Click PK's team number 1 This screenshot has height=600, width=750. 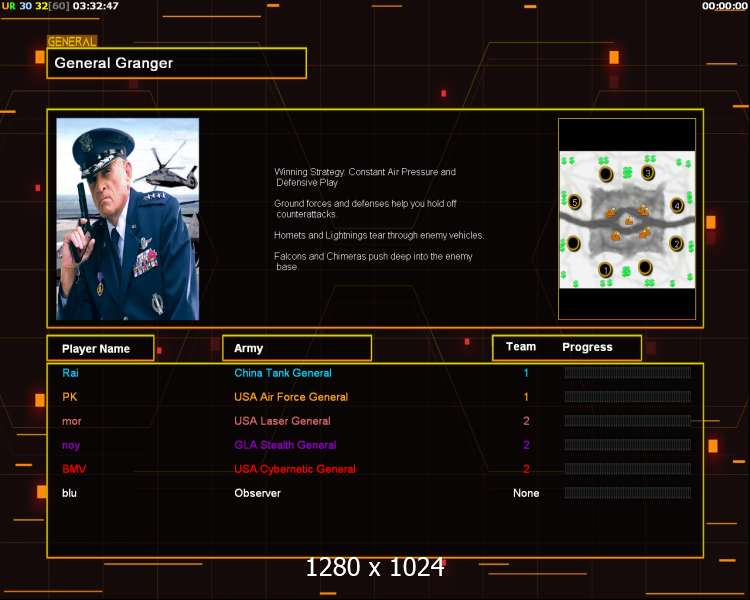[526, 397]
